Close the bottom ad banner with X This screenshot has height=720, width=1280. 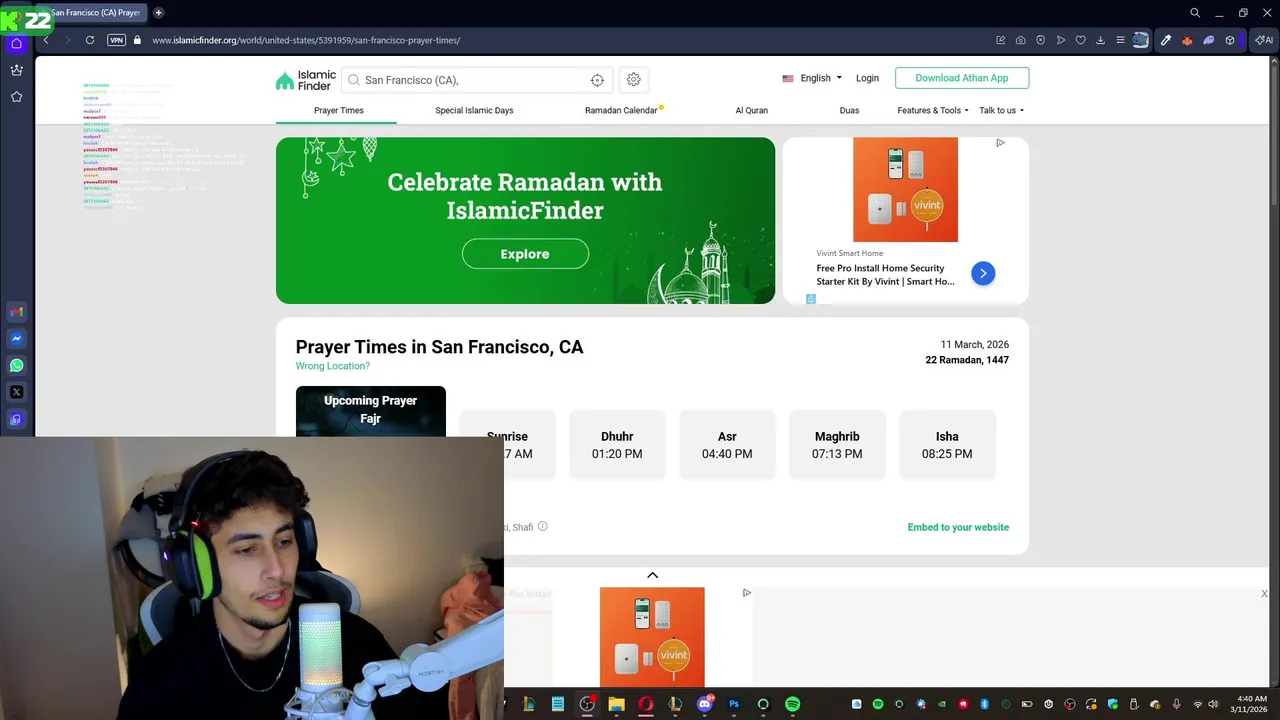click(x=1264, y=594)
